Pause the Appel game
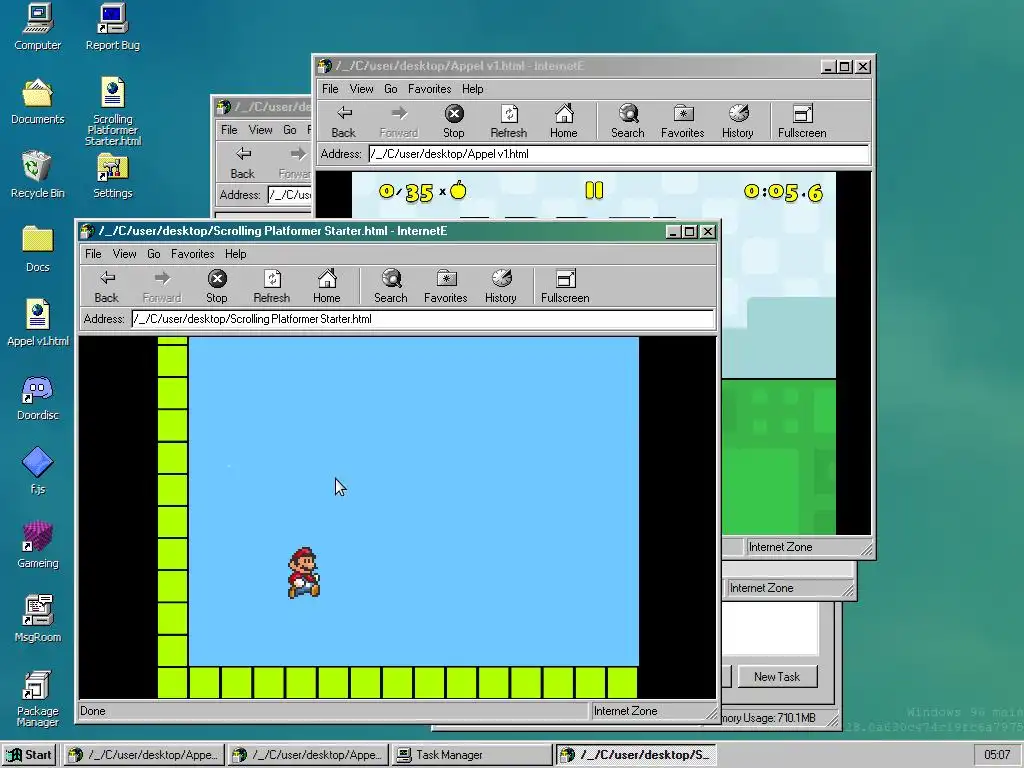 point(594,190)
